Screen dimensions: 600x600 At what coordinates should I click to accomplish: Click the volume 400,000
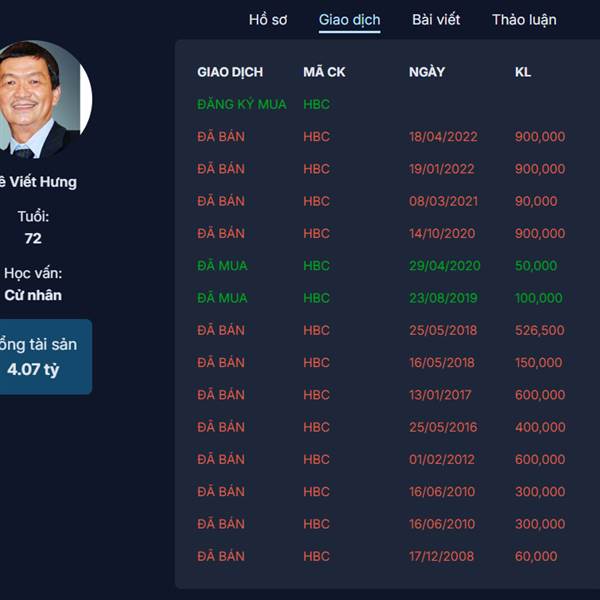pyautogui.click(x=540, y=427)
